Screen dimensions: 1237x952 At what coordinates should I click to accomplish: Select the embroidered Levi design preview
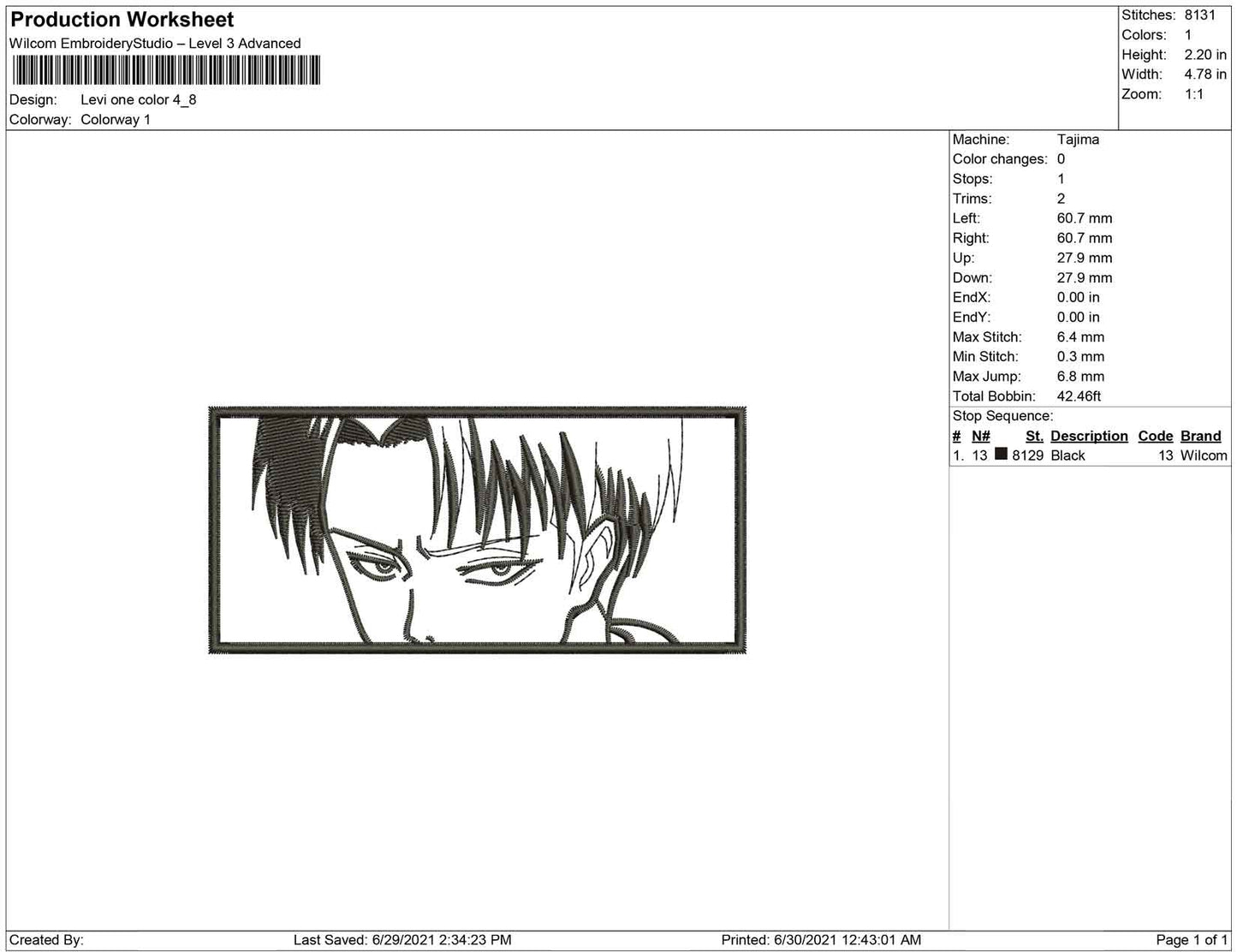pos(478,531)
